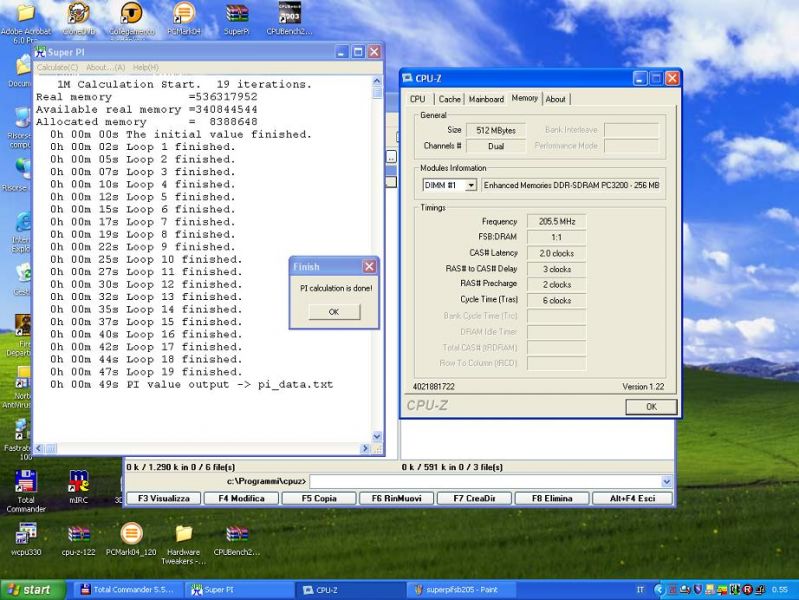Click the F7 CreaDir button
This screenshot has height=600, width=799.
click(x=474, y=498)
